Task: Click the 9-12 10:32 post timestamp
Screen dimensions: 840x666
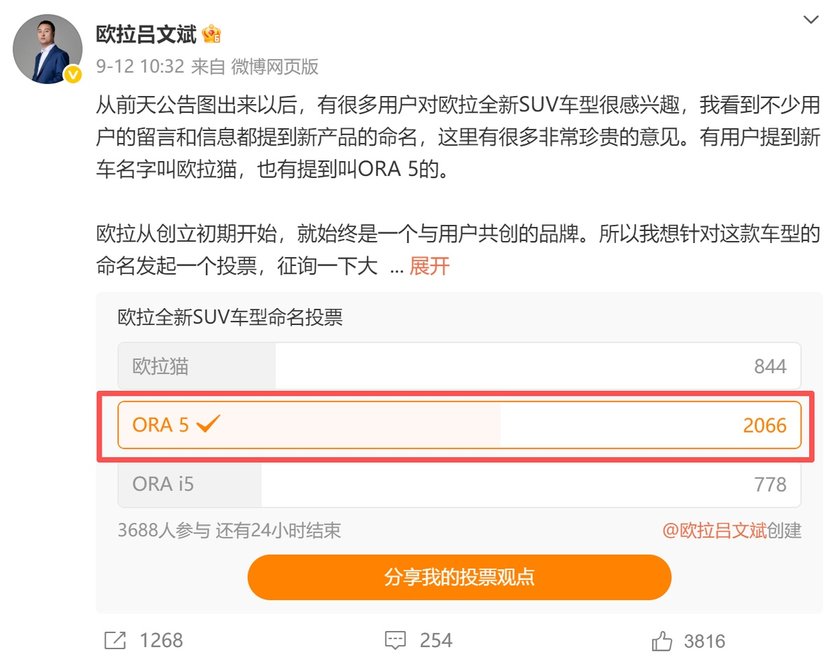Action: pos(138,67)
